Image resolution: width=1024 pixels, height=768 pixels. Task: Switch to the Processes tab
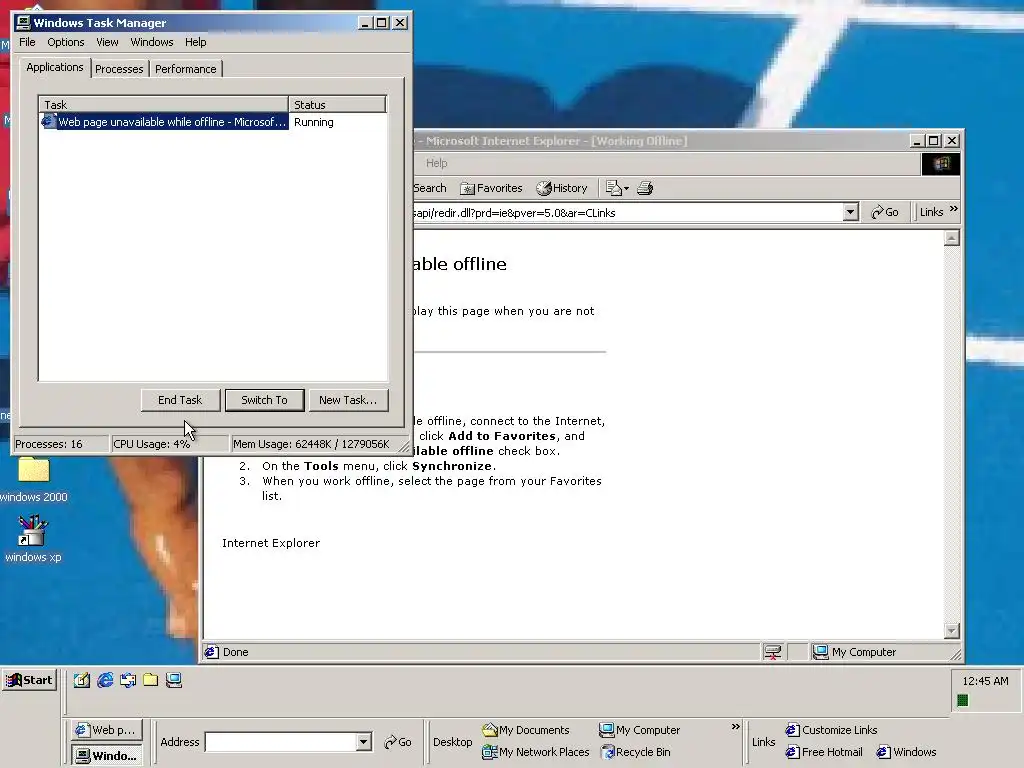coord(119,69)
